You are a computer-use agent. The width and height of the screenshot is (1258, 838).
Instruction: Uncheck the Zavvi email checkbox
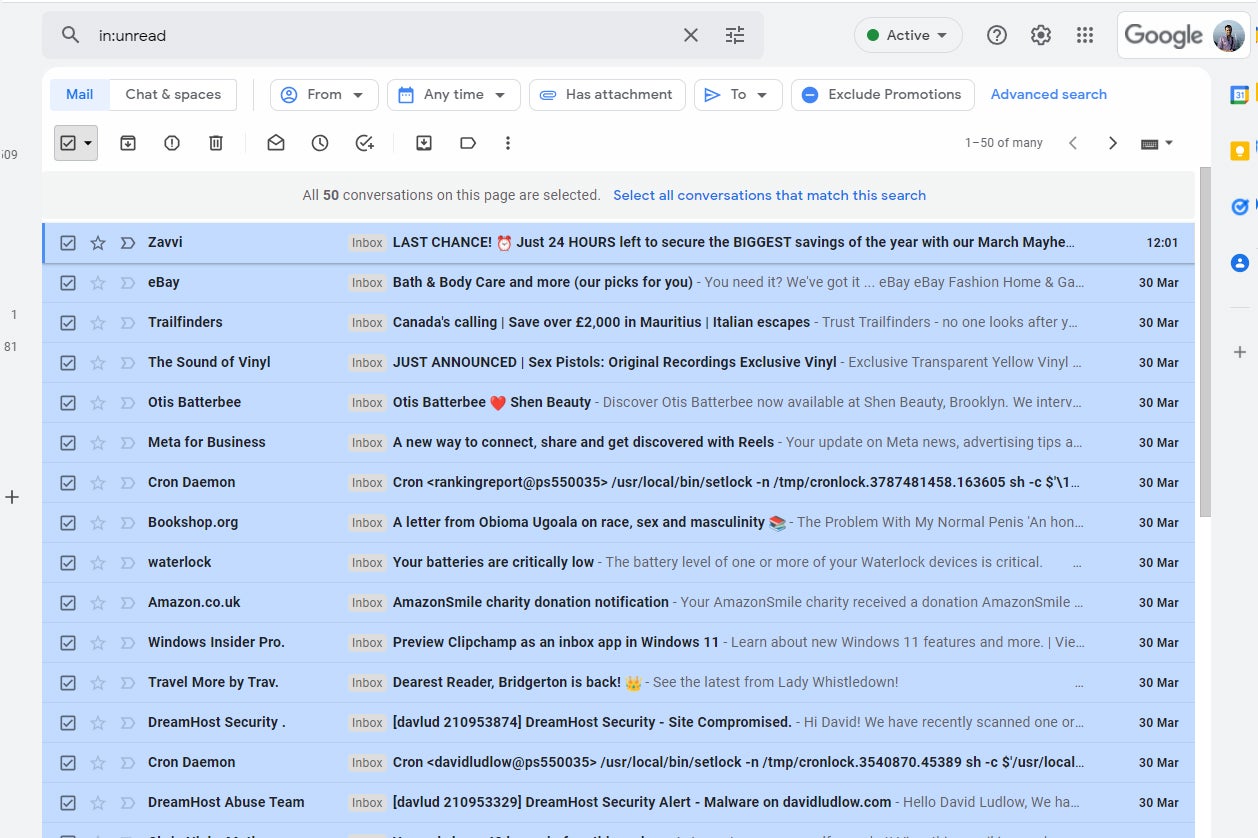click(x=68, y=243)
